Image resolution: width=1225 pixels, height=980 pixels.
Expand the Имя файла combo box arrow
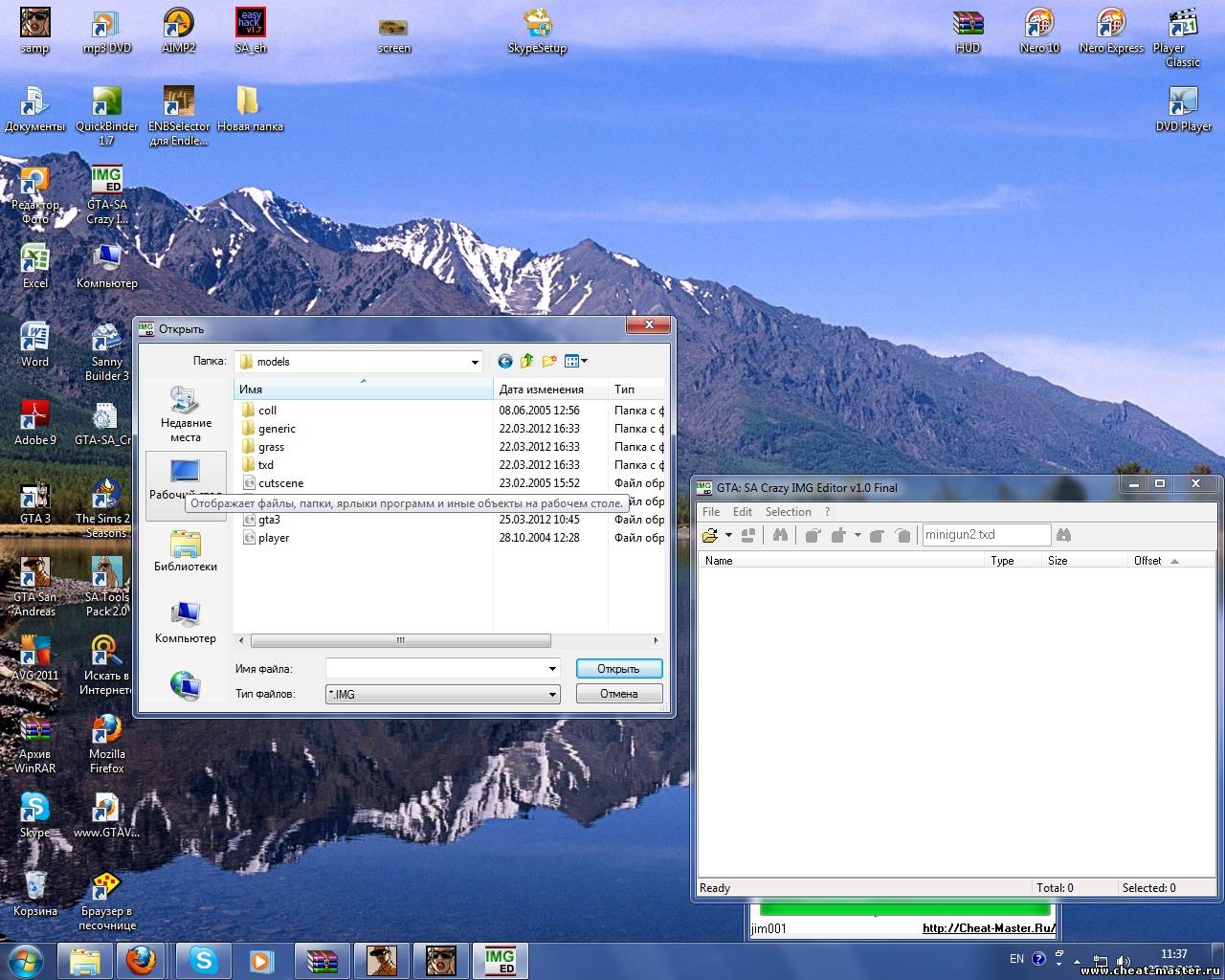[x=552, y=669]
